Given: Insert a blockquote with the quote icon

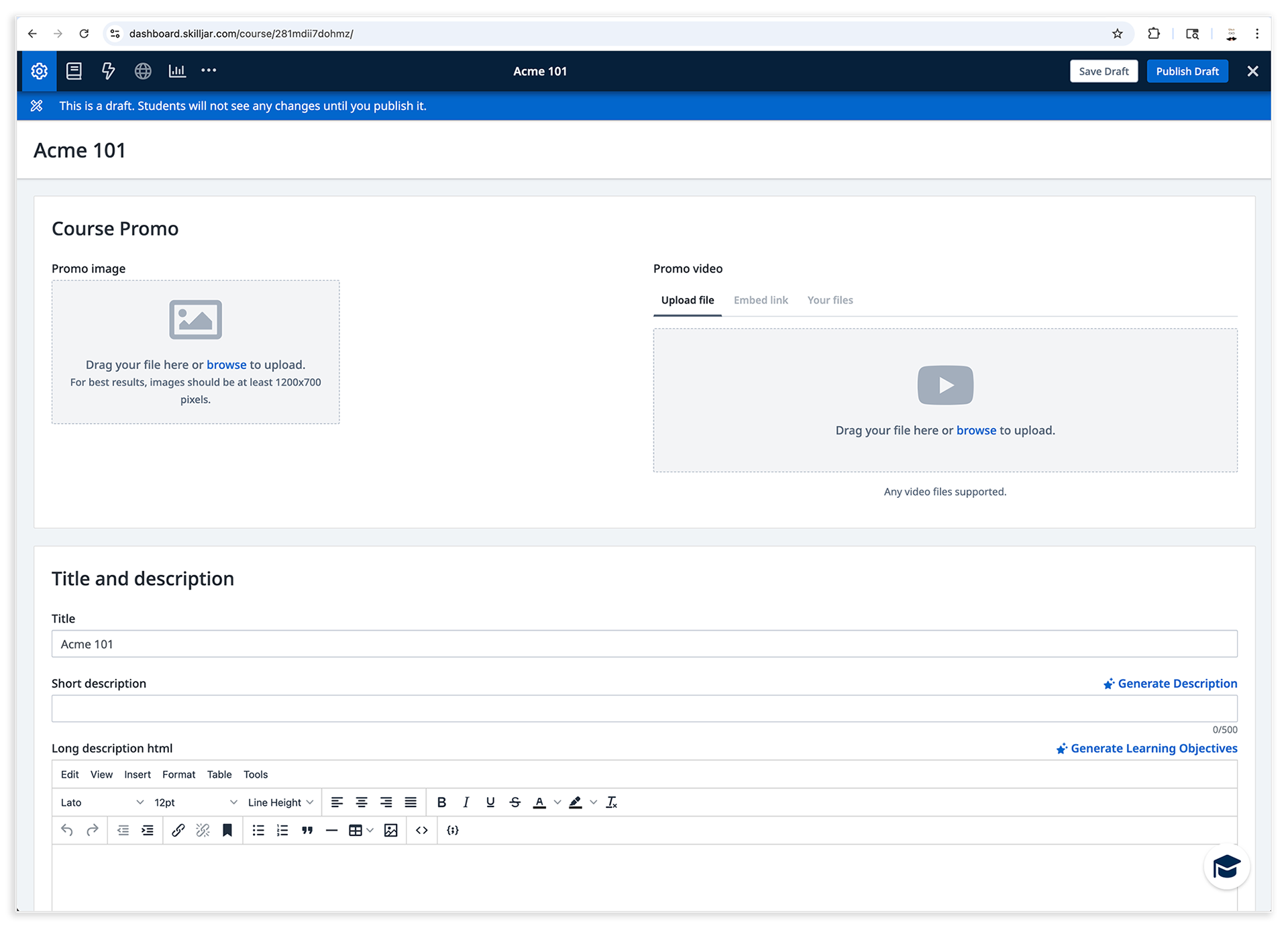Looking at the screenshot, I should (x=307, y=831).
